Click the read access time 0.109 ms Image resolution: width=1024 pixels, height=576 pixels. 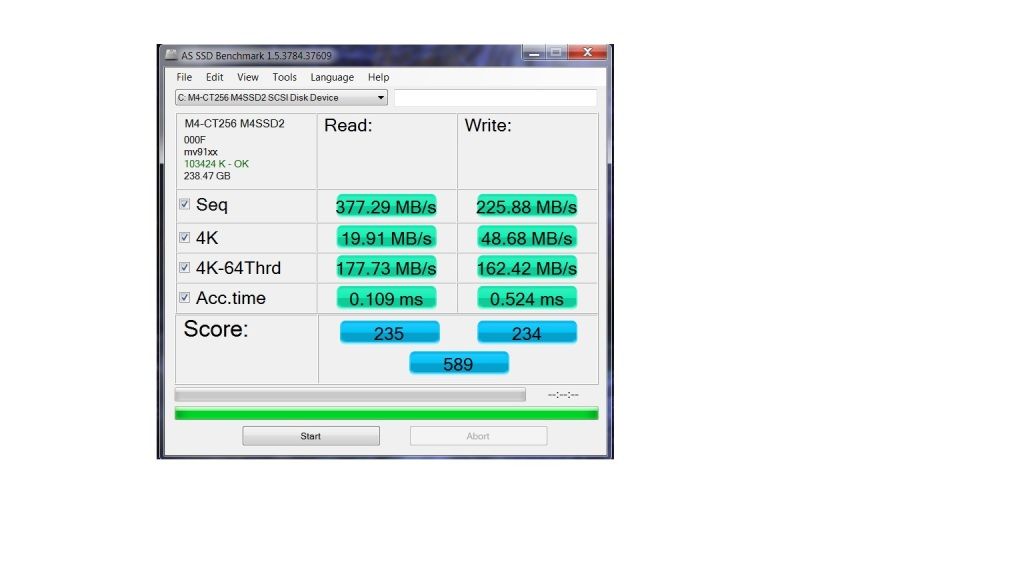click(386, 298)
